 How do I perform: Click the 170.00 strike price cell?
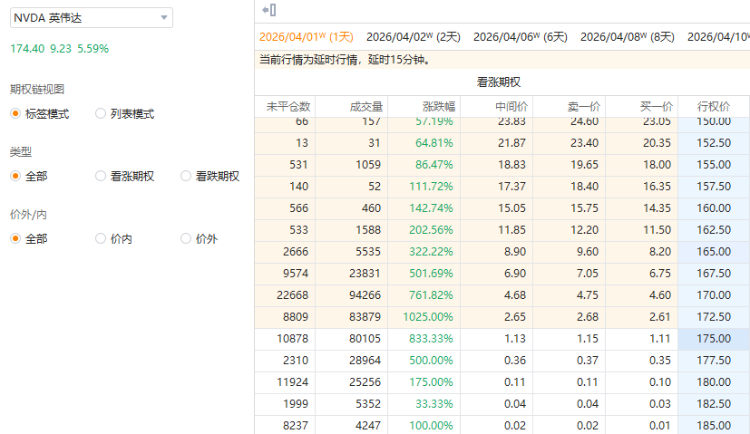[713, 295]
